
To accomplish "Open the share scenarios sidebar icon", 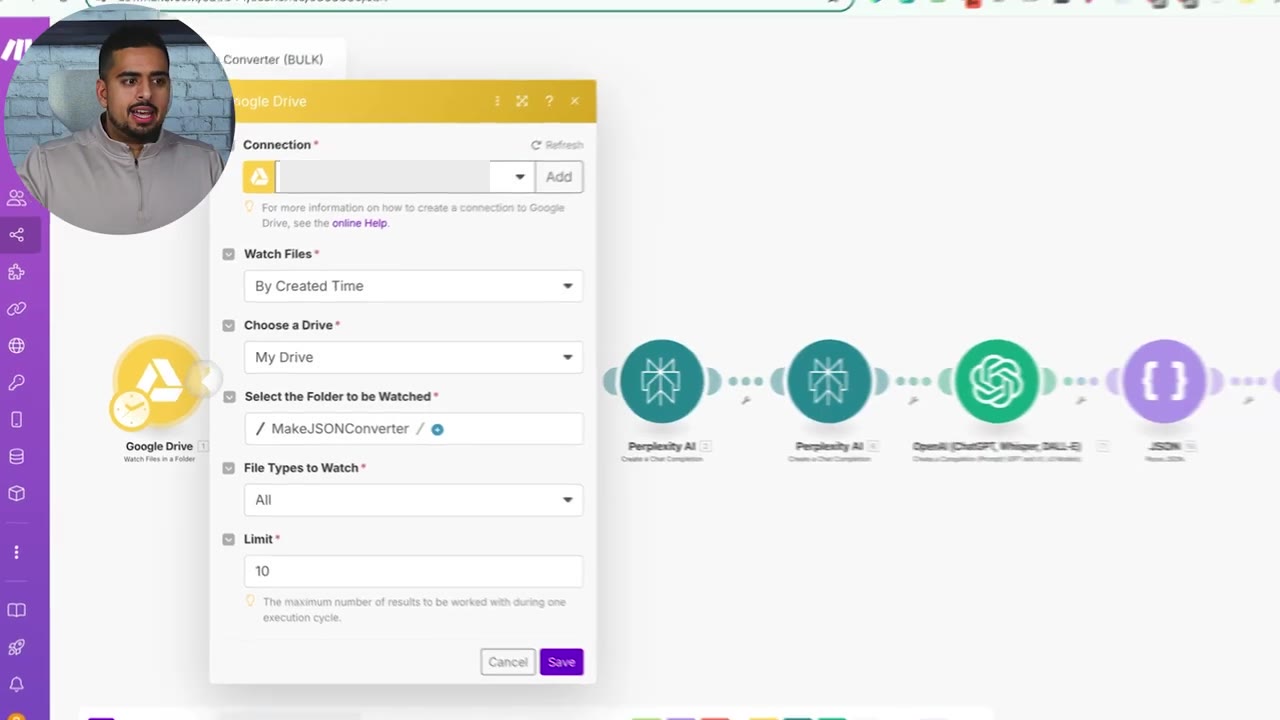I will coord(17,235).
